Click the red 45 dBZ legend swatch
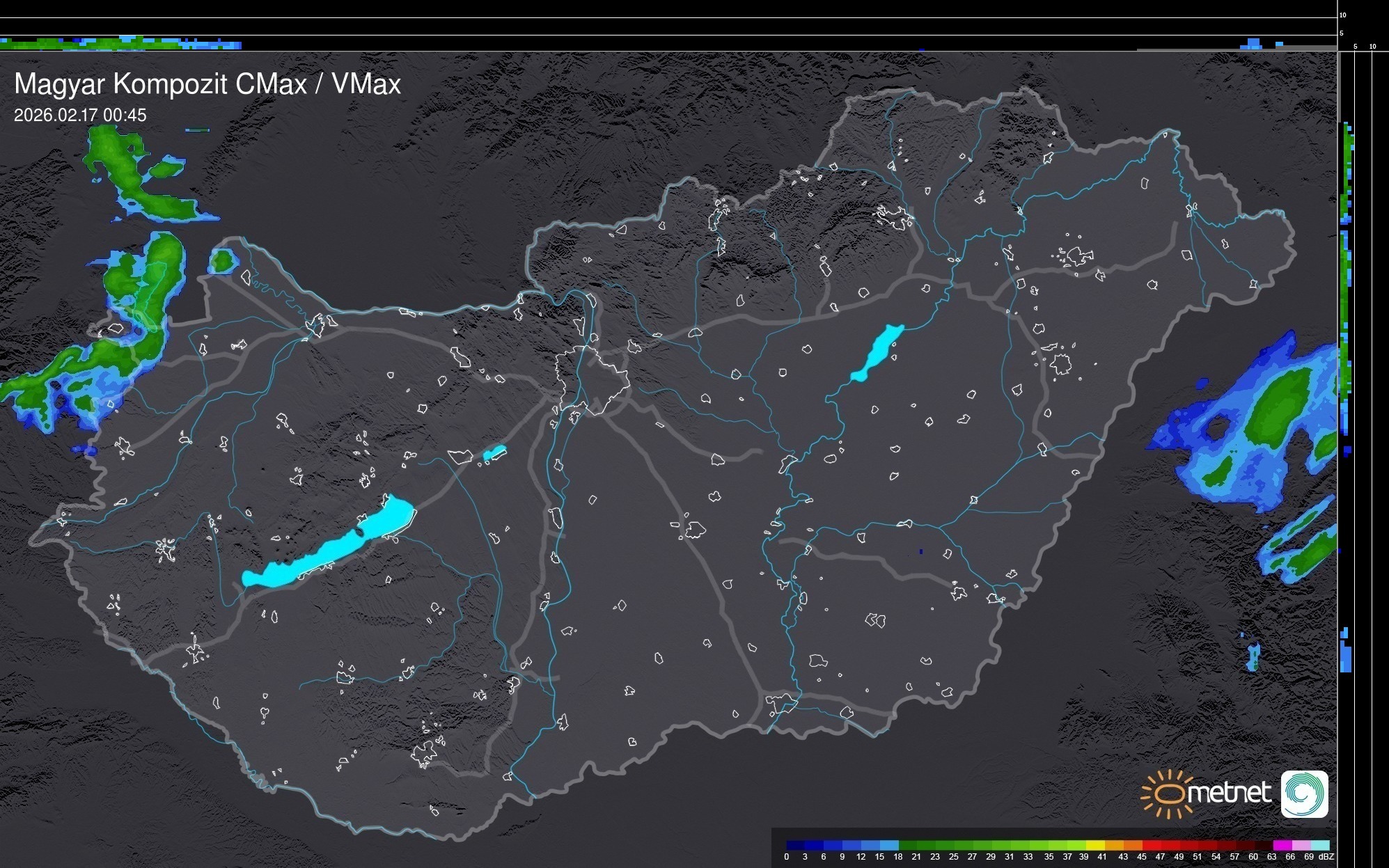1389x868 pixels. pos(1150,845)
